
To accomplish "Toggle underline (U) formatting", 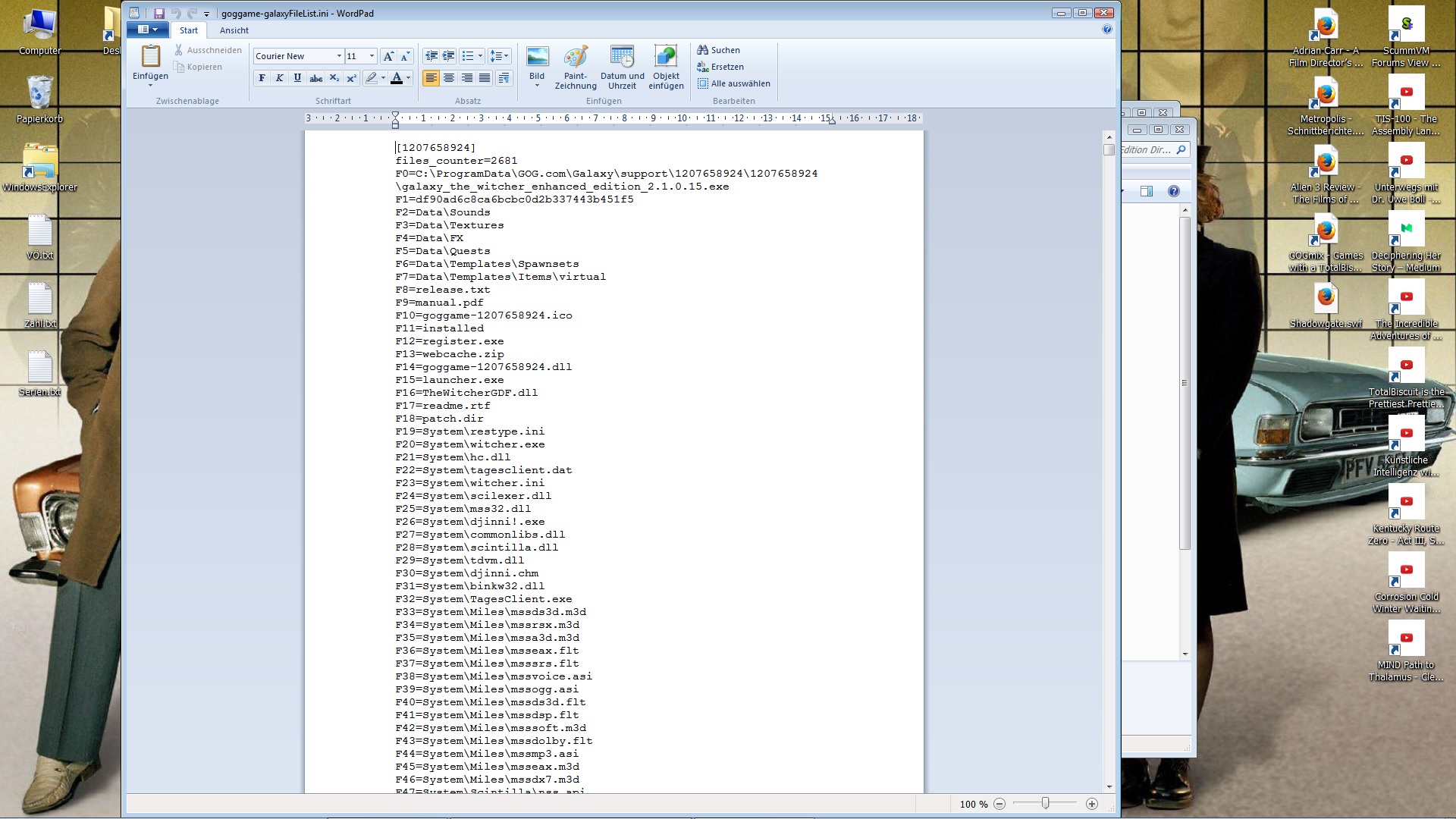I will coord(297,78).
